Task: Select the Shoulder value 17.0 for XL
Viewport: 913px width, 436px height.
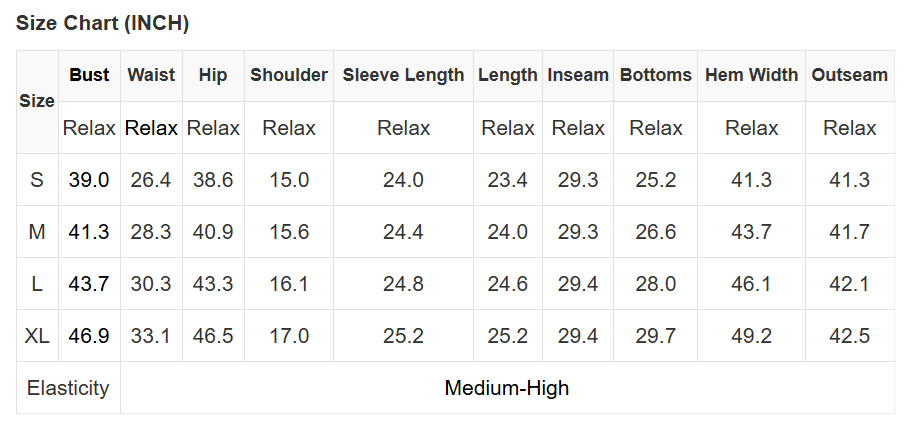Action: (x=289, y=336)
